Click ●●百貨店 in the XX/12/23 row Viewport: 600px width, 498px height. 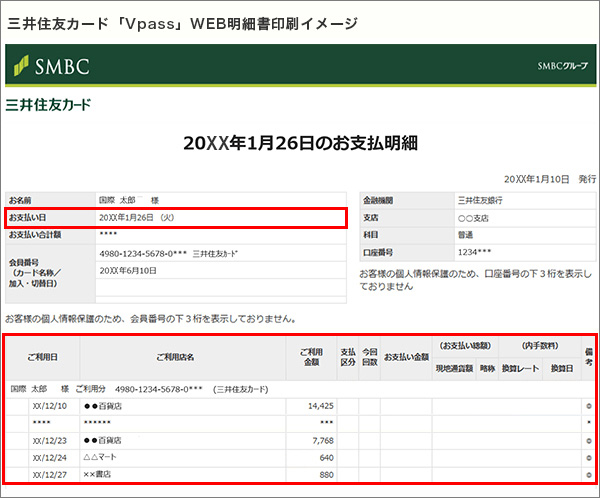[103, 441]
